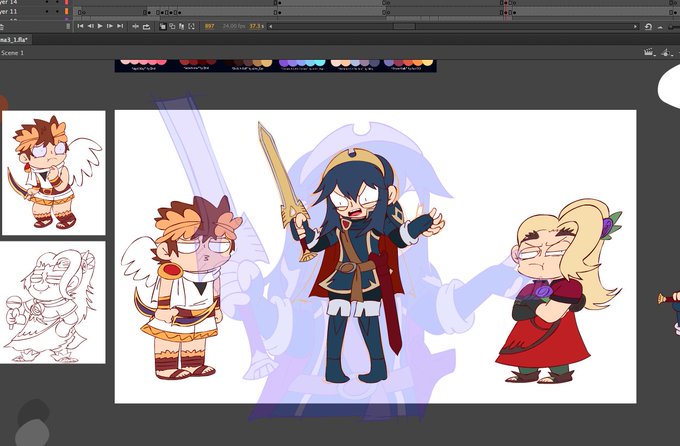Select the Palutena line-art sketch thumbnail
This screenshot has height=446, width=680.
pos(52,302)
